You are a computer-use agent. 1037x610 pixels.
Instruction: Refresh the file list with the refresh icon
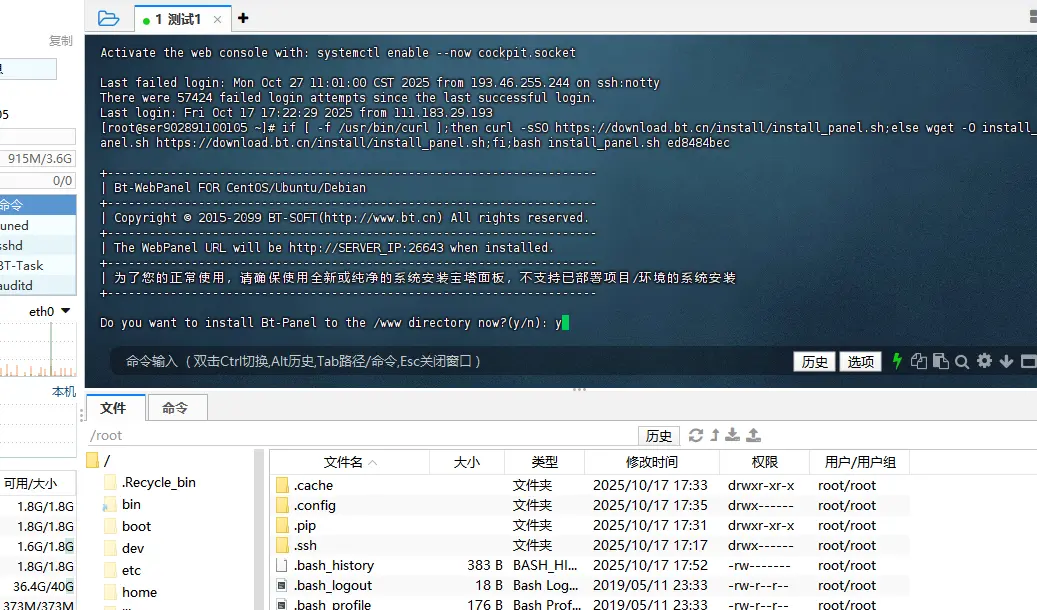pos(696,434)
